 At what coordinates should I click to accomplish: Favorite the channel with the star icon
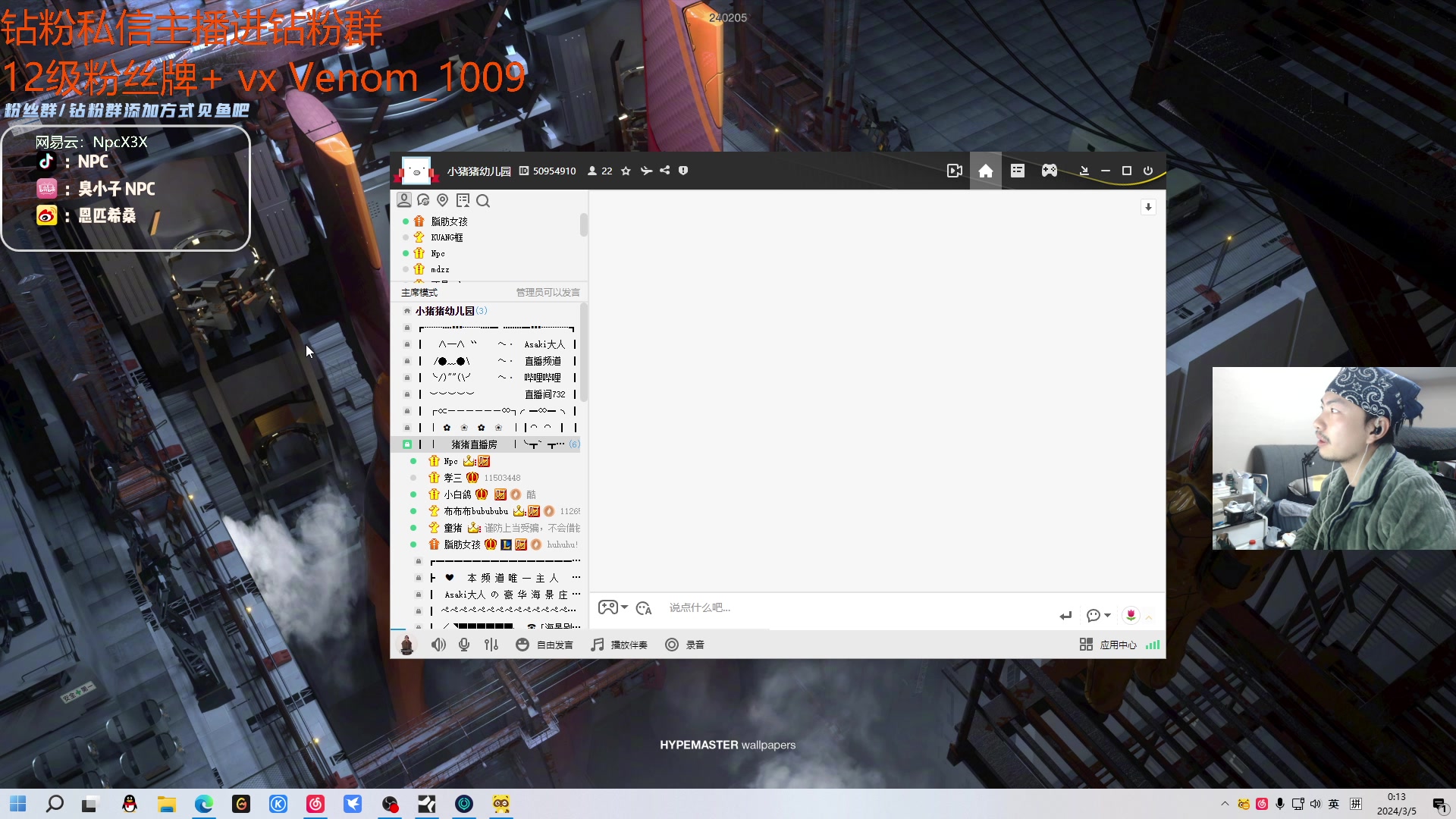pos(626,171)
